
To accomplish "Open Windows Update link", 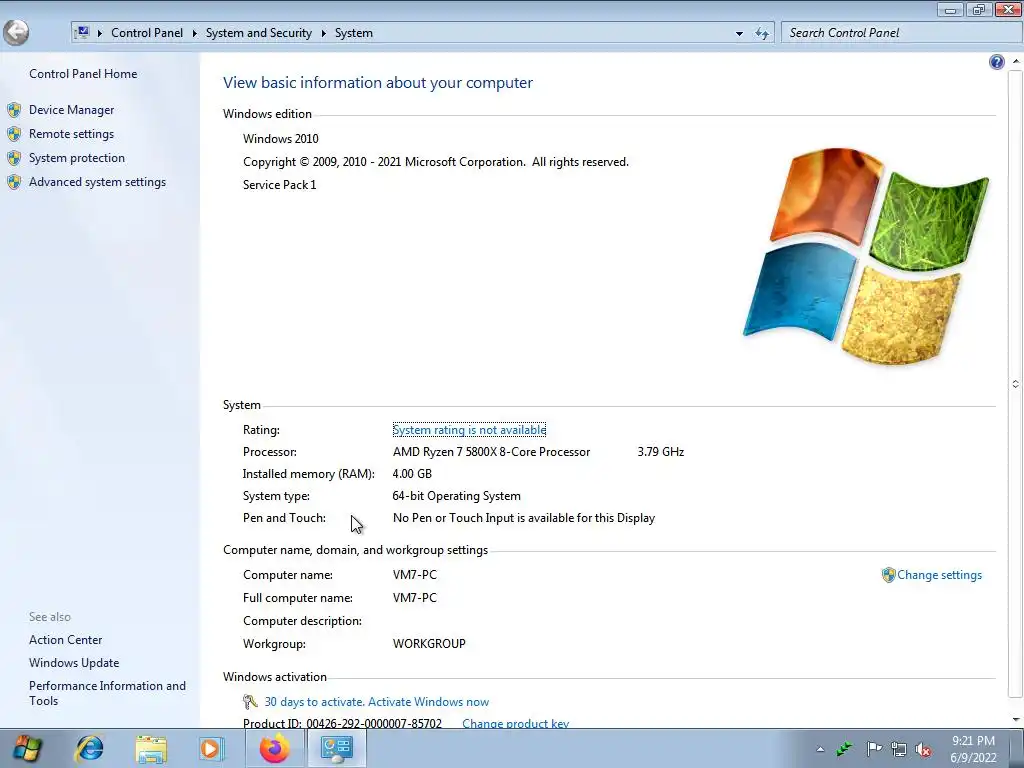I will click(x=74, y=663).
